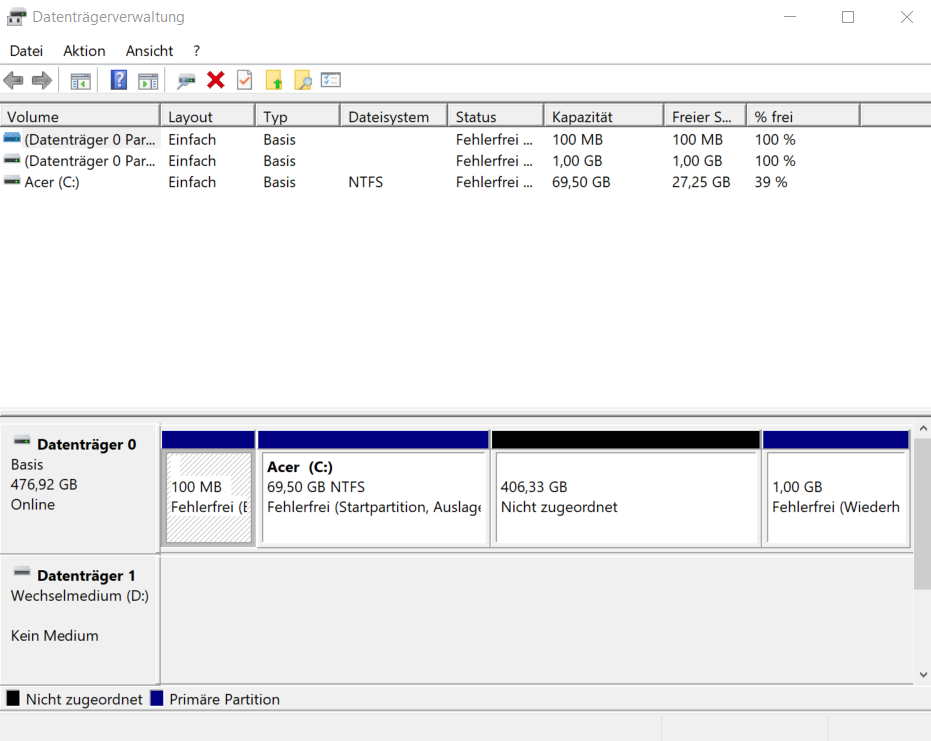Open the Datei menu
This screenshot has width=931, height=741.
26,51
